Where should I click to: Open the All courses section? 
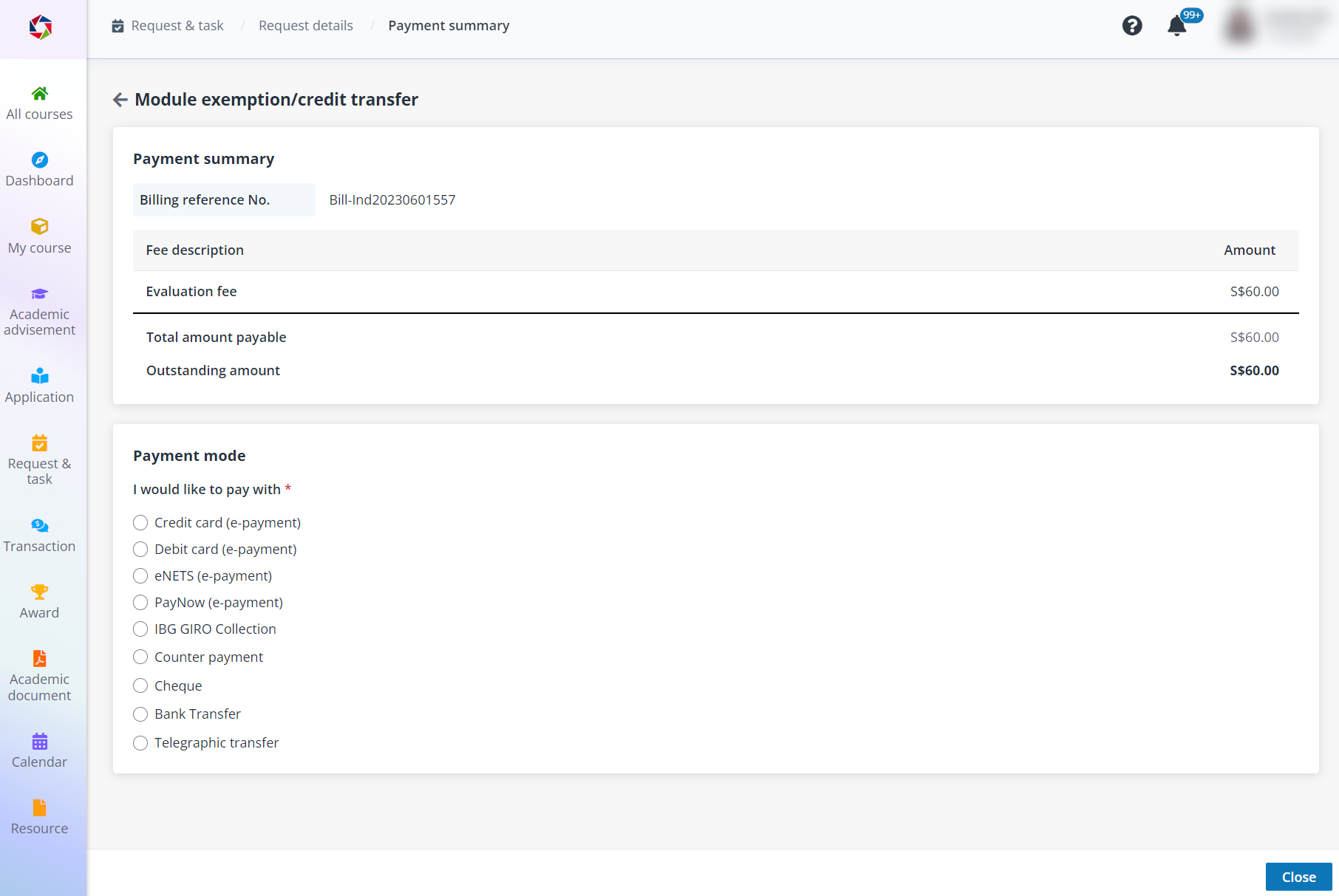(39, 103)
